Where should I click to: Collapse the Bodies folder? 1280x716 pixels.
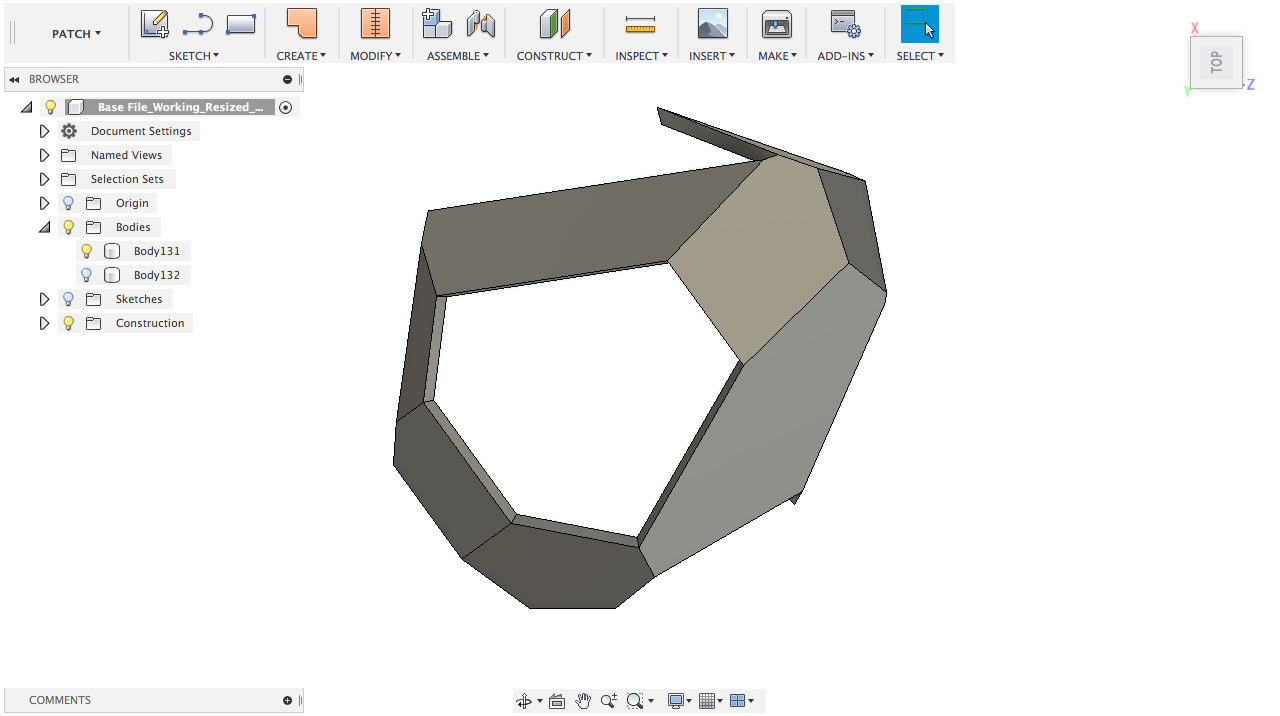[44, 227]
